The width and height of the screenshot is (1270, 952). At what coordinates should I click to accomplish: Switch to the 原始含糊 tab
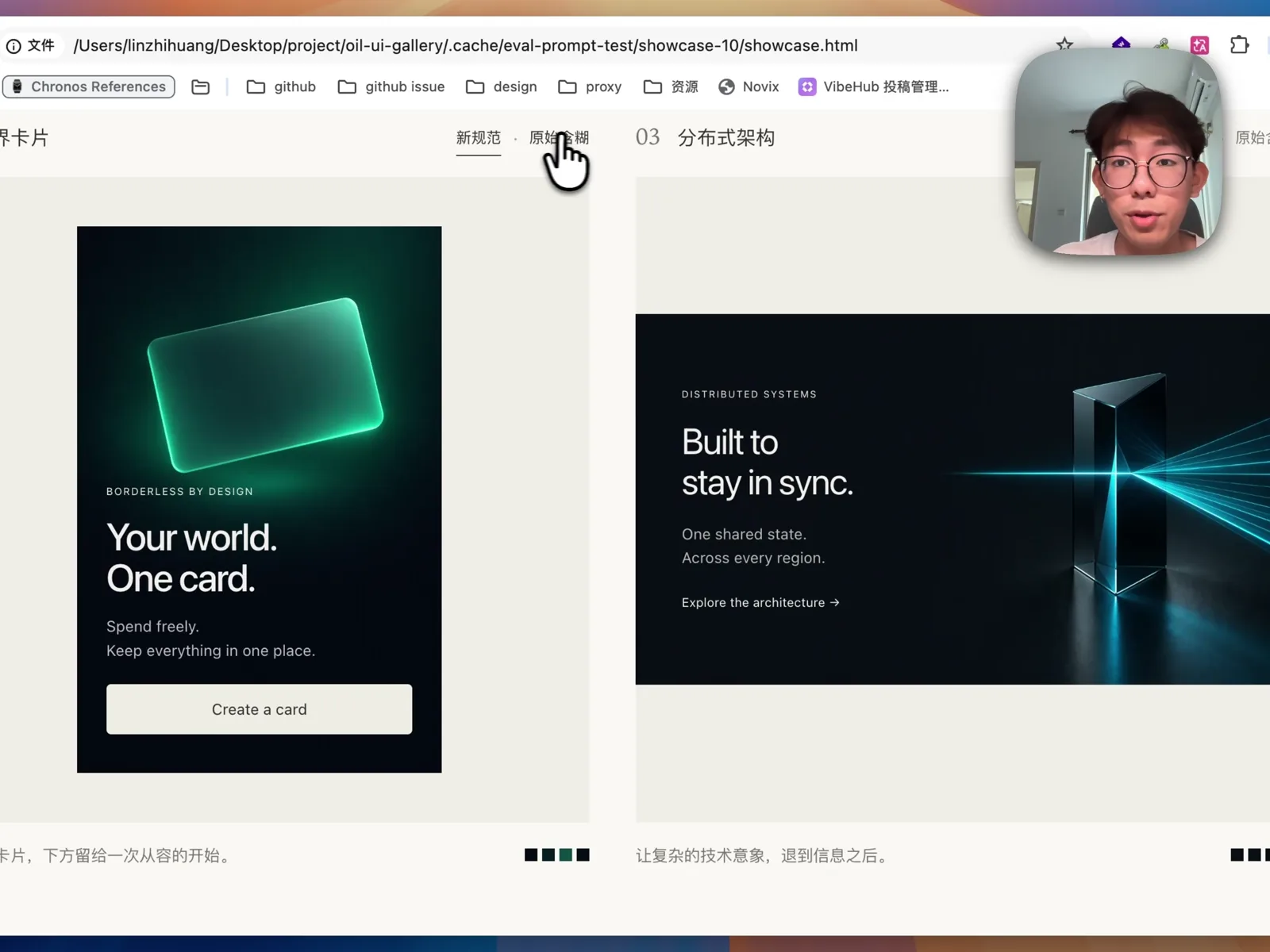(x=559, y=138)
